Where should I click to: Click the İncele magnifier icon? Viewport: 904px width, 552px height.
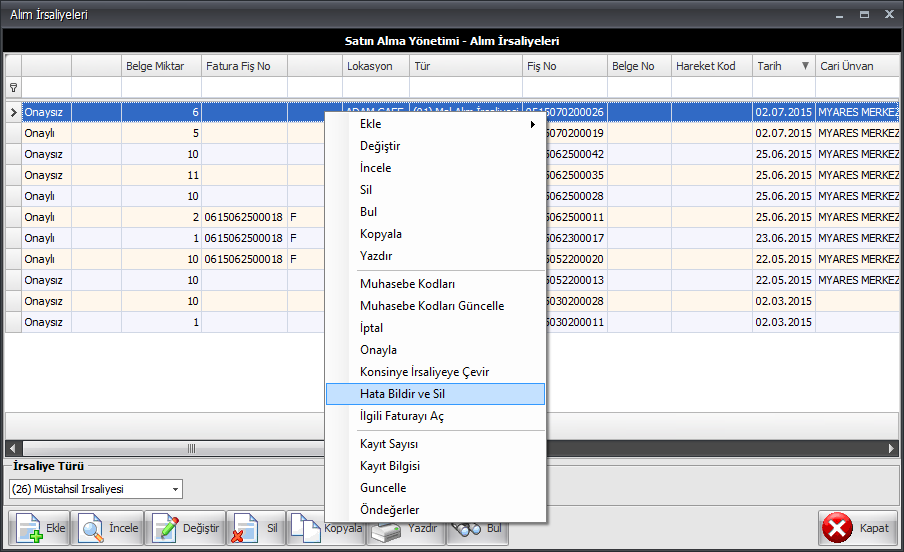point(92,528)
